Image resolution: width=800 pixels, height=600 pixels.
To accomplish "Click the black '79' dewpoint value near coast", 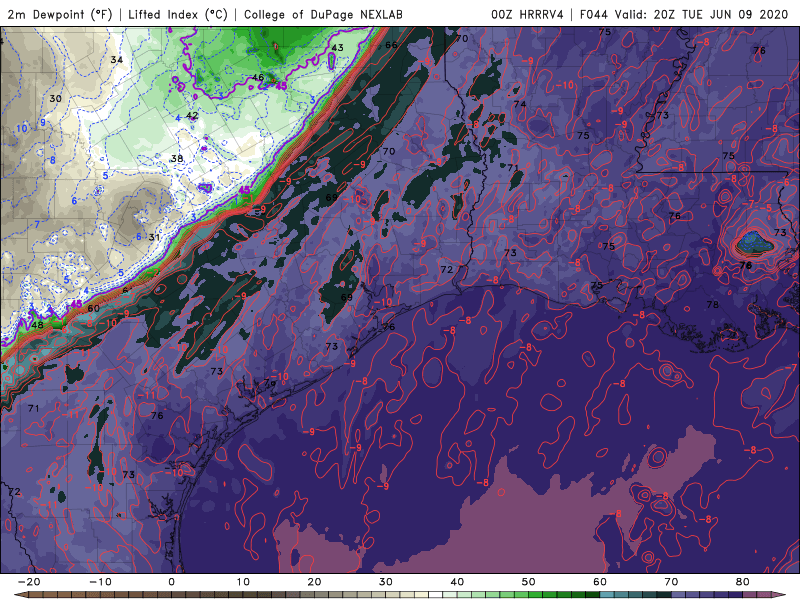I will tap(270, 383).
